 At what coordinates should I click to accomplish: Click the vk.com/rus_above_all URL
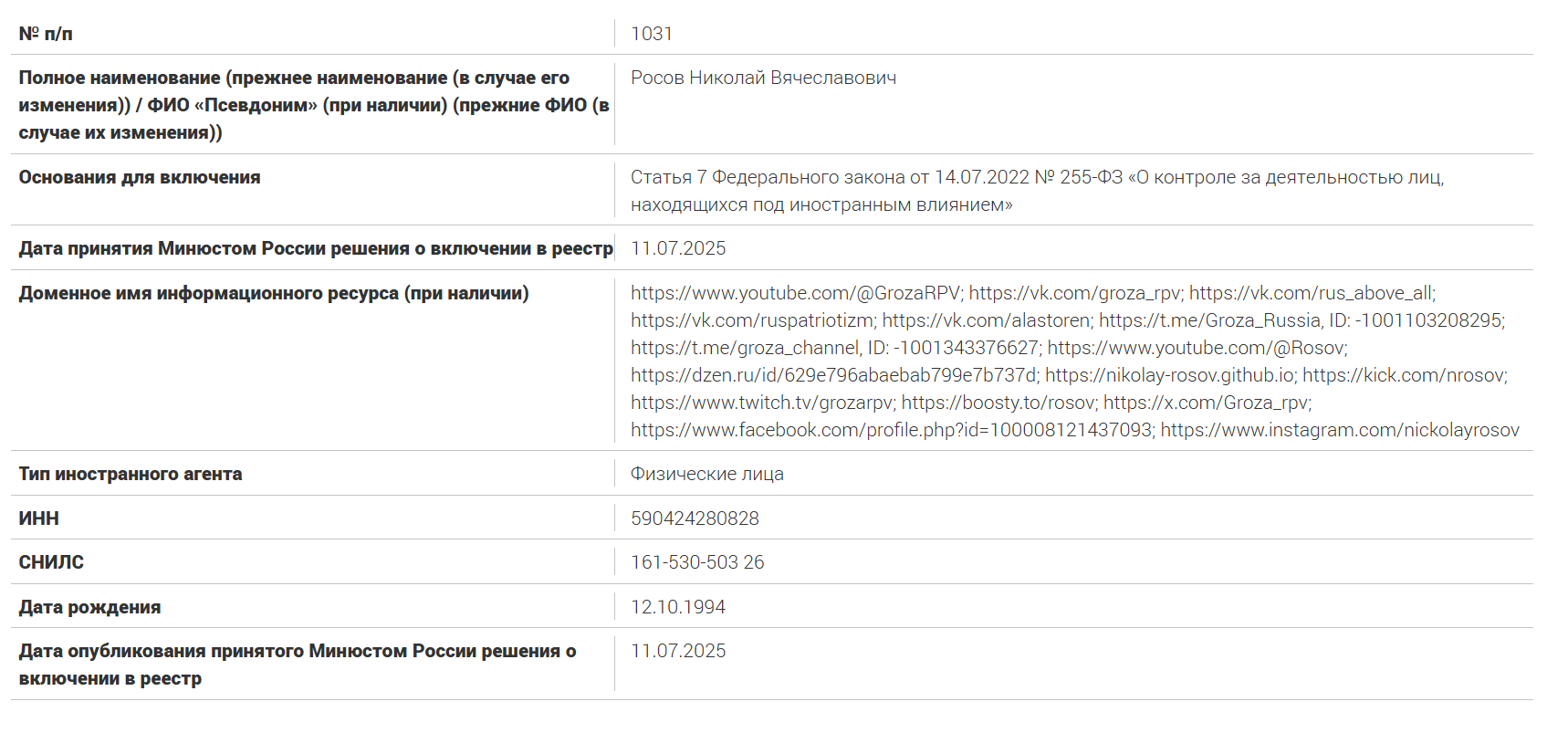tap(1311, 293)
